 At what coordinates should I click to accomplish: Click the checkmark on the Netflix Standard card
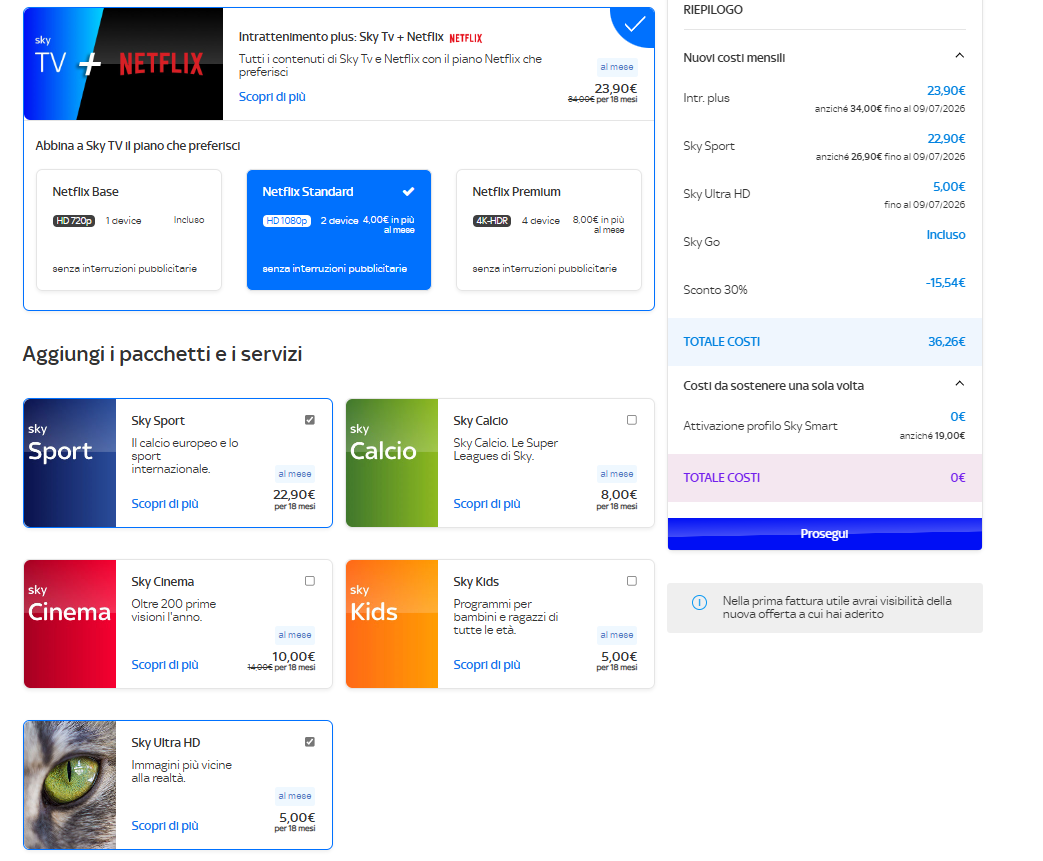pos(408,192)
